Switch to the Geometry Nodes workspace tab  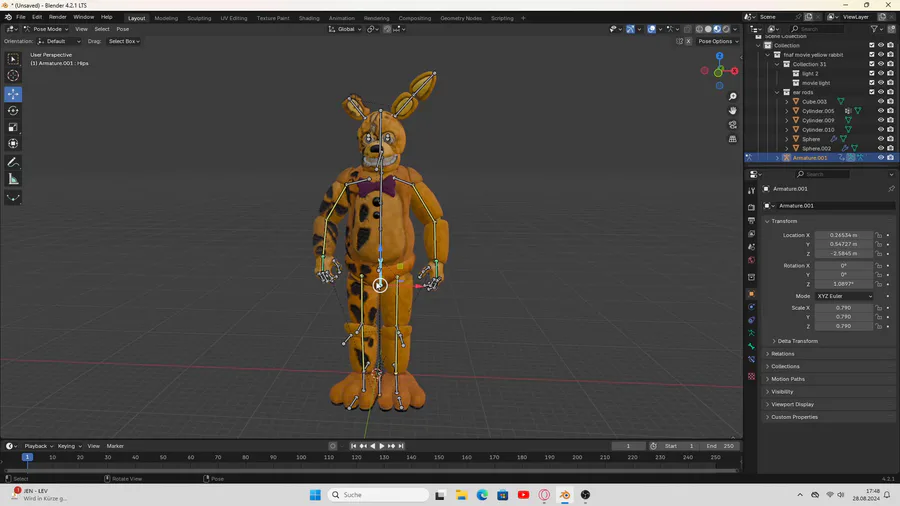click(461, 18)
